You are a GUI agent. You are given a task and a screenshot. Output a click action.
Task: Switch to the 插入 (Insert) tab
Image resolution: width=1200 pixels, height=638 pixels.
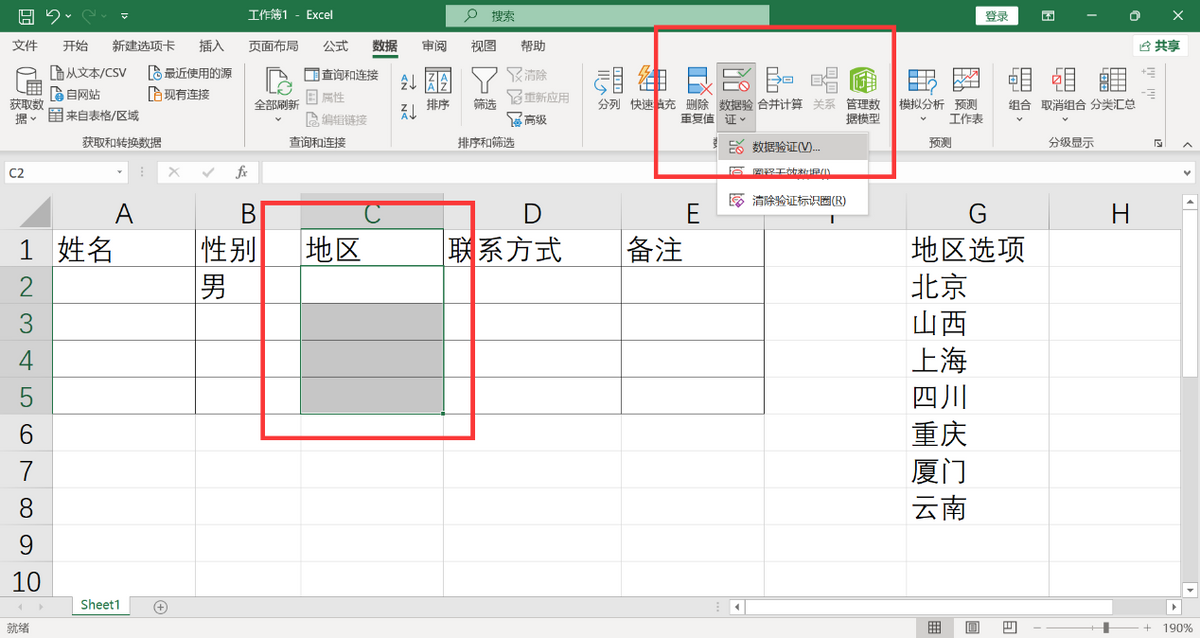[x=211, y=46]
